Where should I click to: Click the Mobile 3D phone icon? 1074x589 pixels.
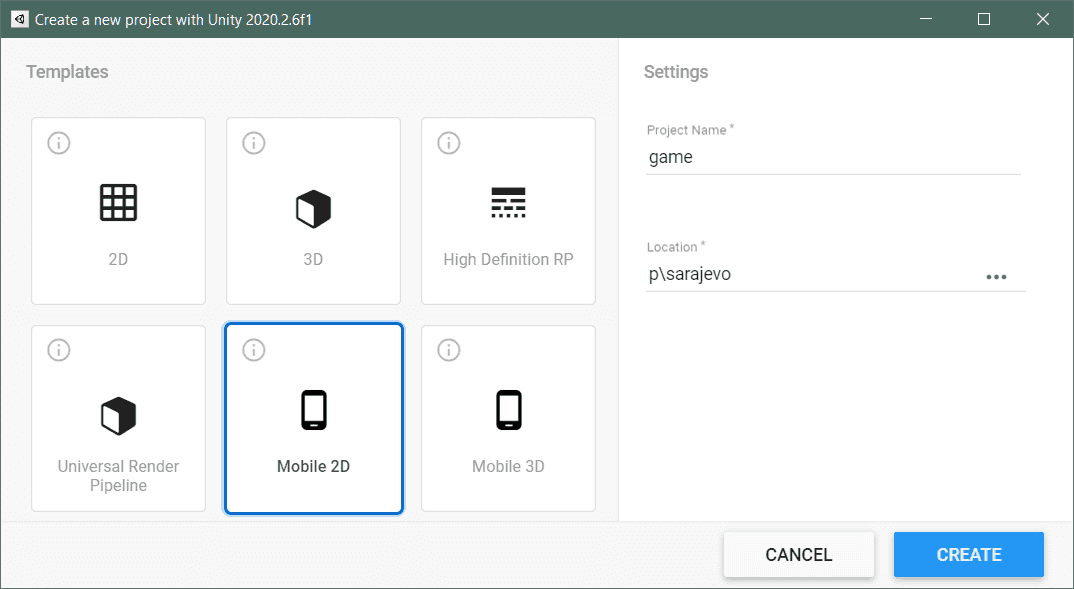click(508, 410)
